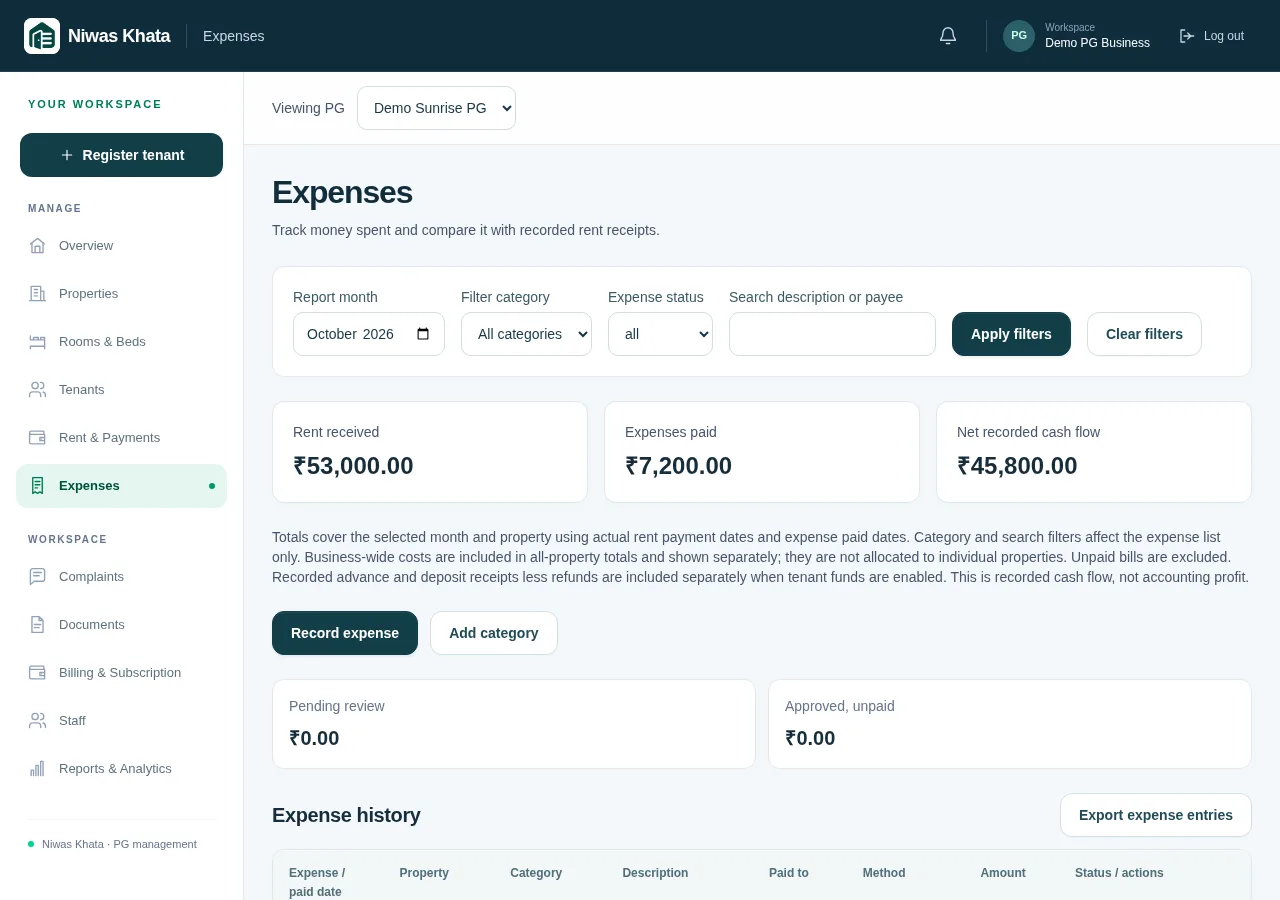Click the Expenses receipt icon
This screenshot has width=1280, height=900.
click(37, 485)
